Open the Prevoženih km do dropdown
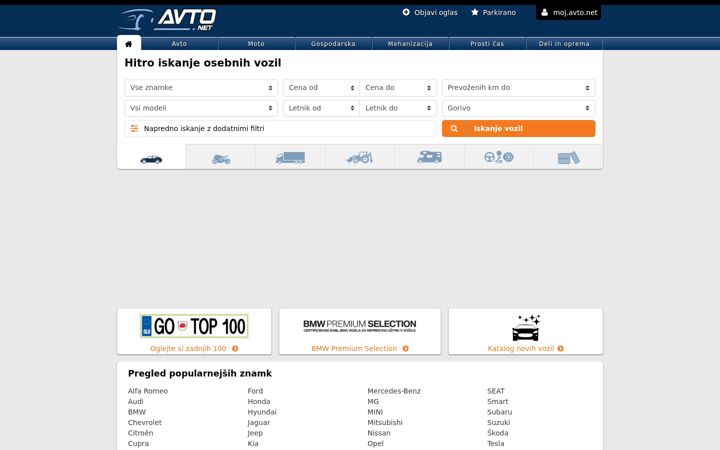The image size is (720, 450). click(519, 88)
